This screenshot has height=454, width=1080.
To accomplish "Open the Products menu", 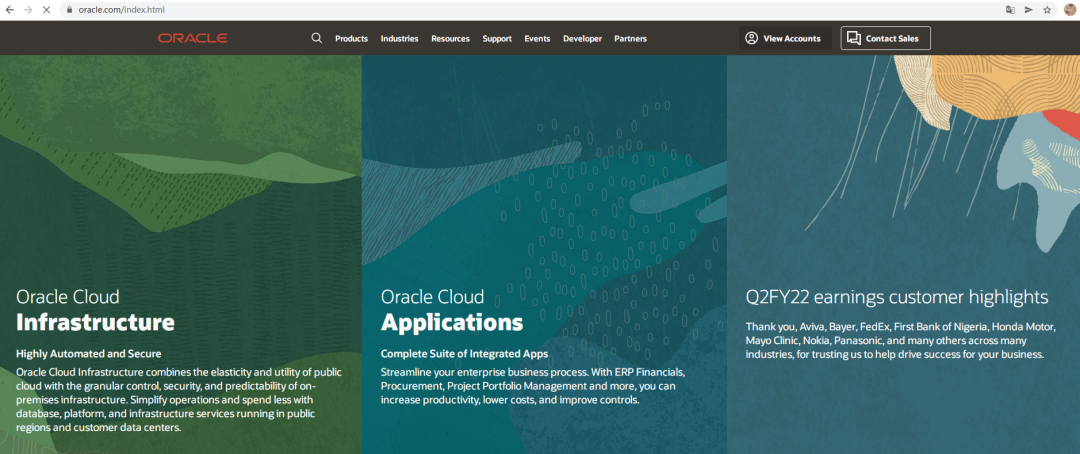I will [351, 39].
